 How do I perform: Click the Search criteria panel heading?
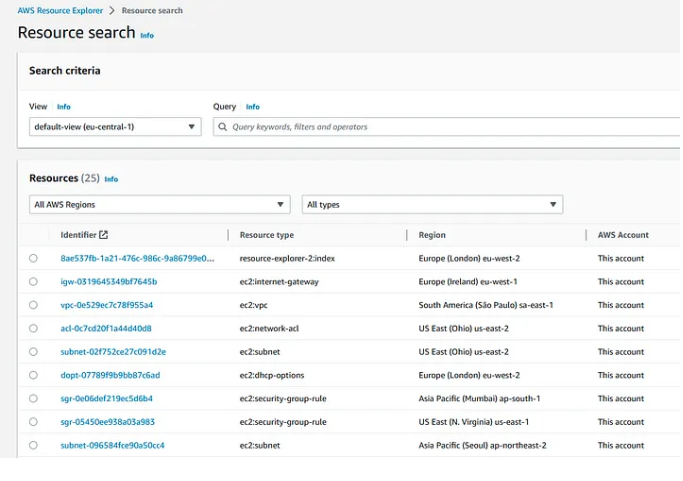pyautogui.click(x=64, y=71)
